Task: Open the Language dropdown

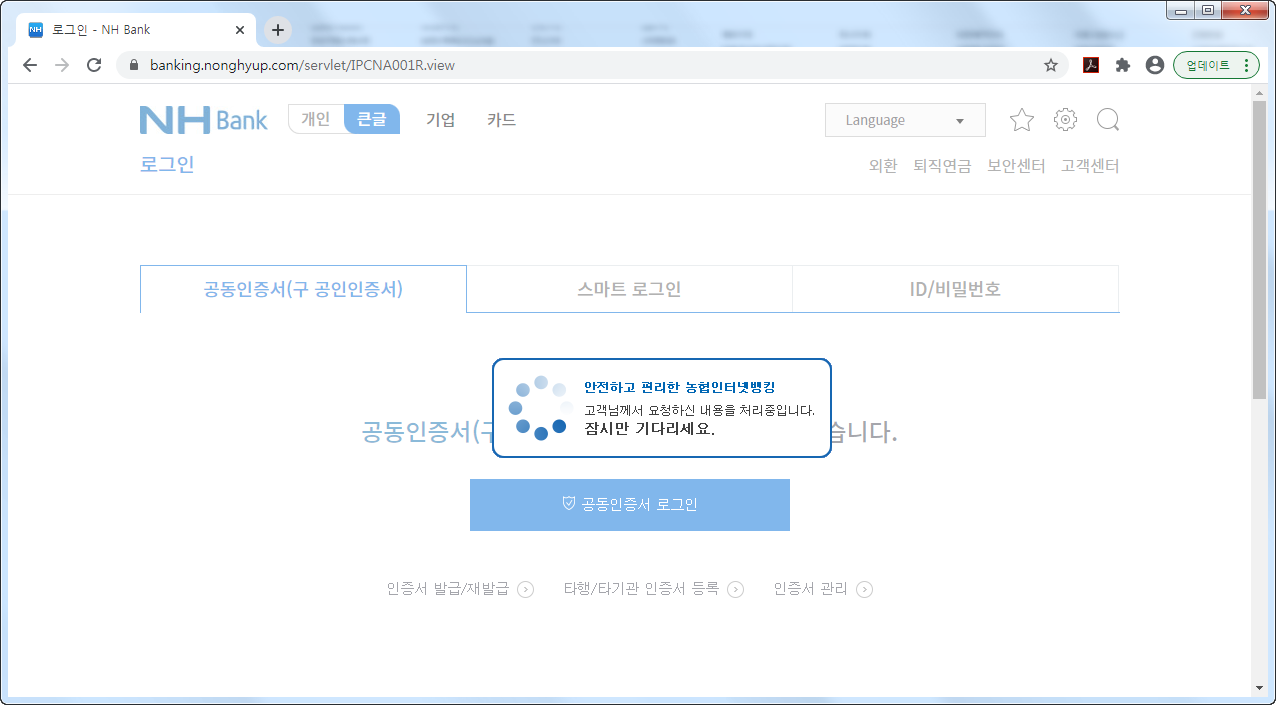Action: [905, 120]
